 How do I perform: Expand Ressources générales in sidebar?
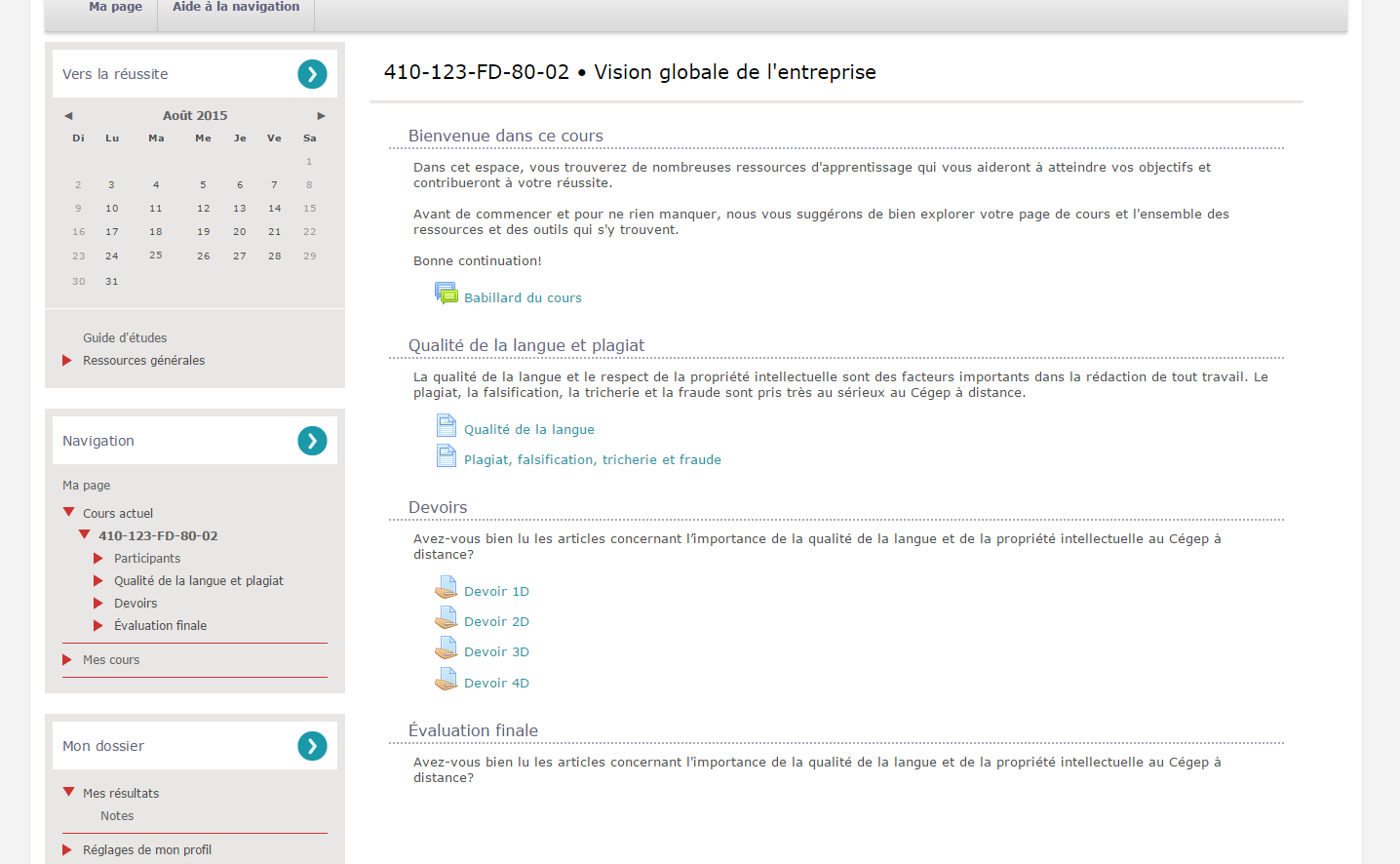point(67,361)
